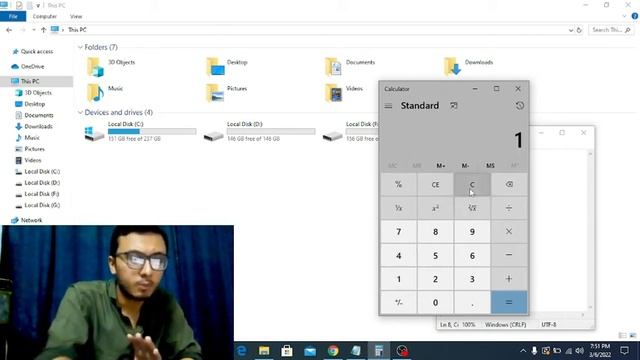Click the MS memory store button

pos(490,165)
